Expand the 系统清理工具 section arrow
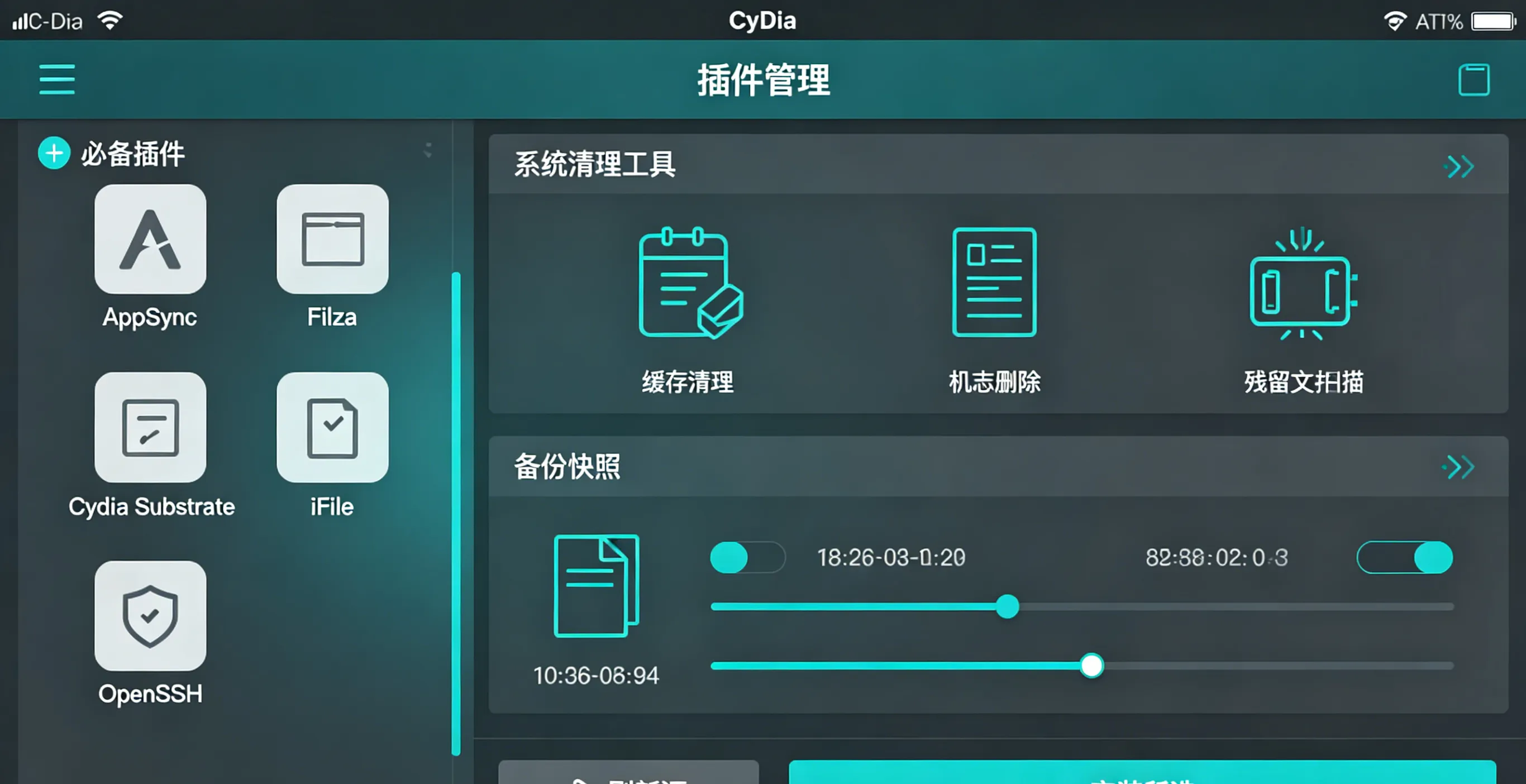1526x784 pixels. (1459, 166)
